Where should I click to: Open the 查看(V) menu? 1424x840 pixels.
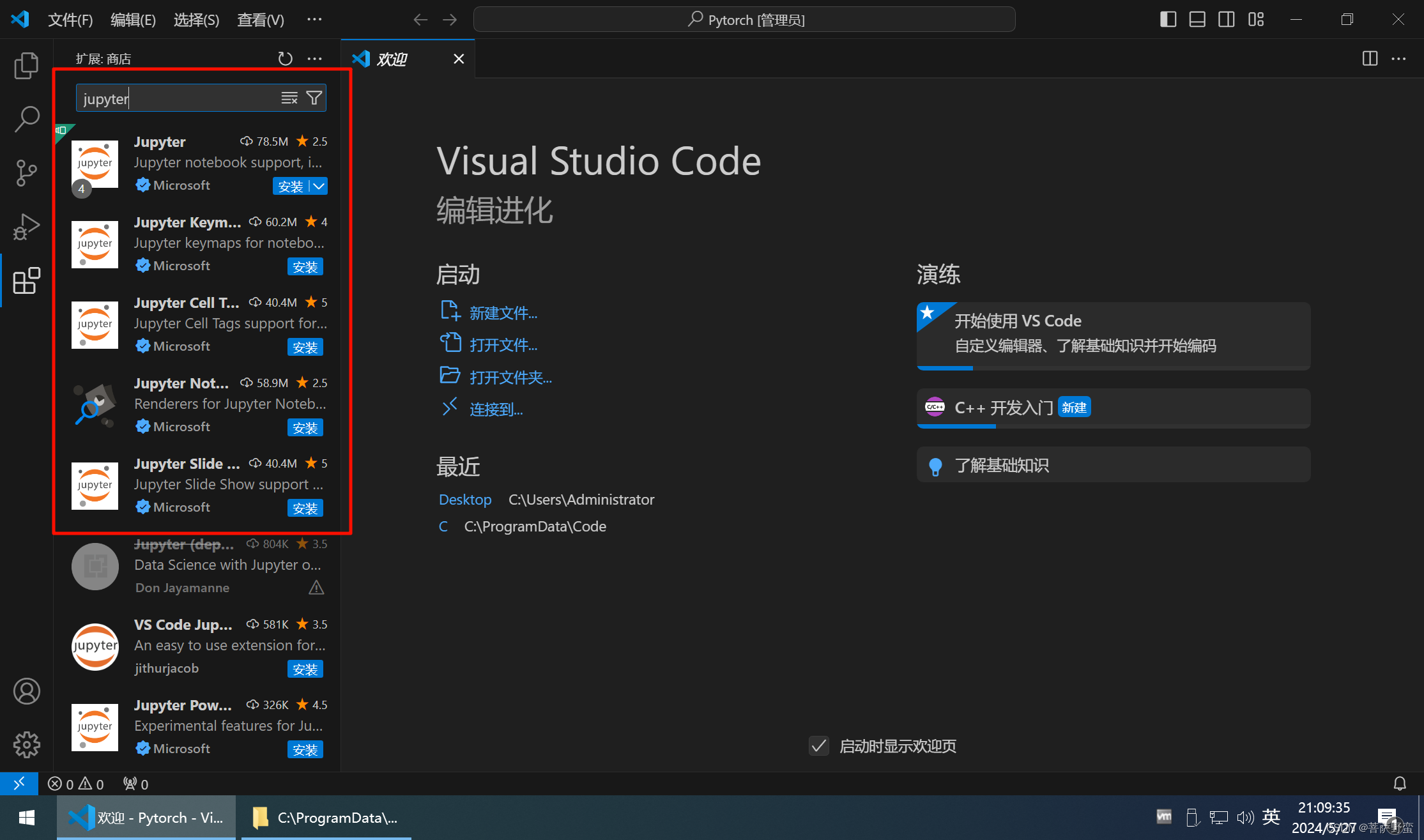point(261,20)
